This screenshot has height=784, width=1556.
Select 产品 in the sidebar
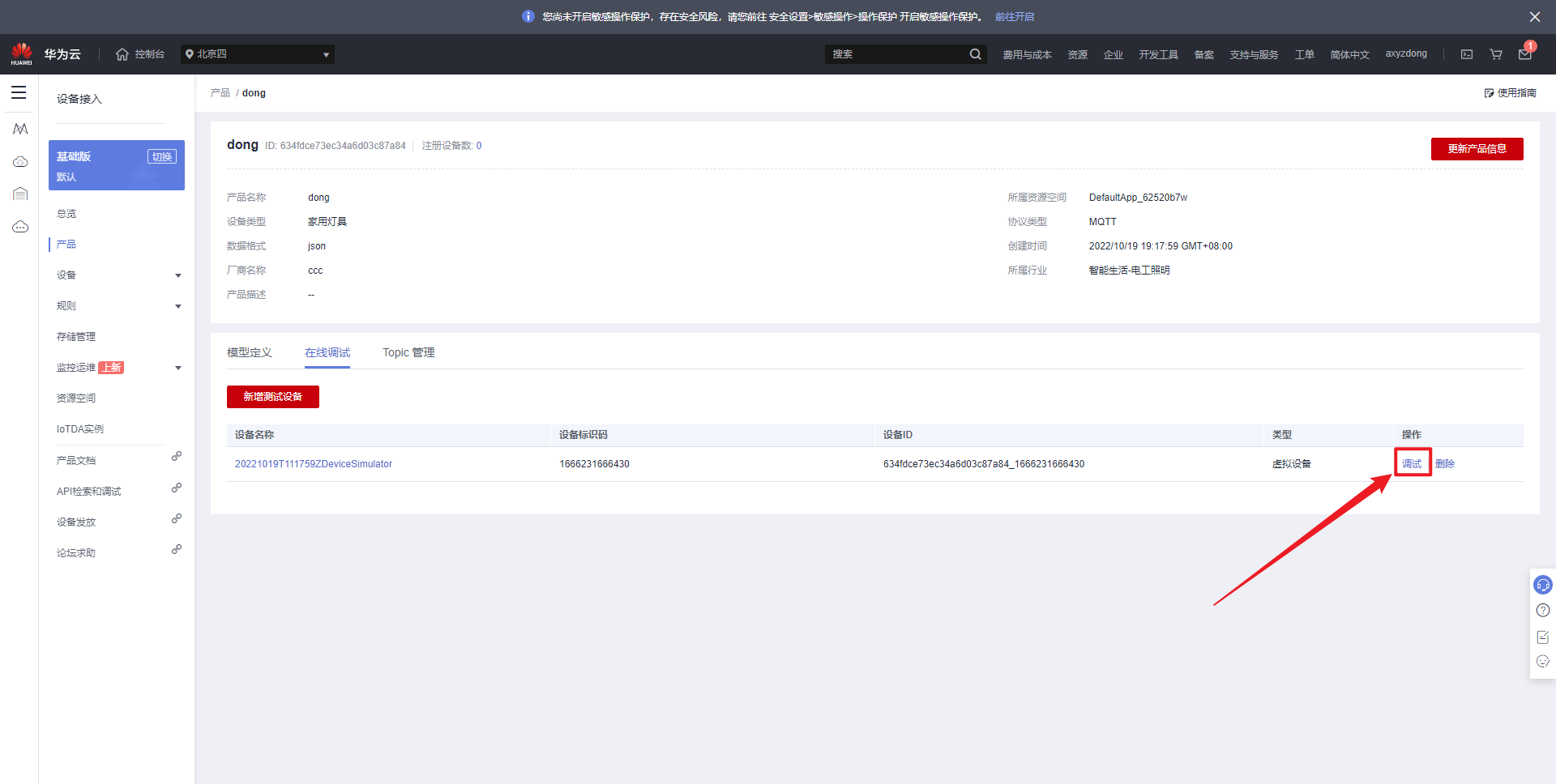(x=66, y=245)
